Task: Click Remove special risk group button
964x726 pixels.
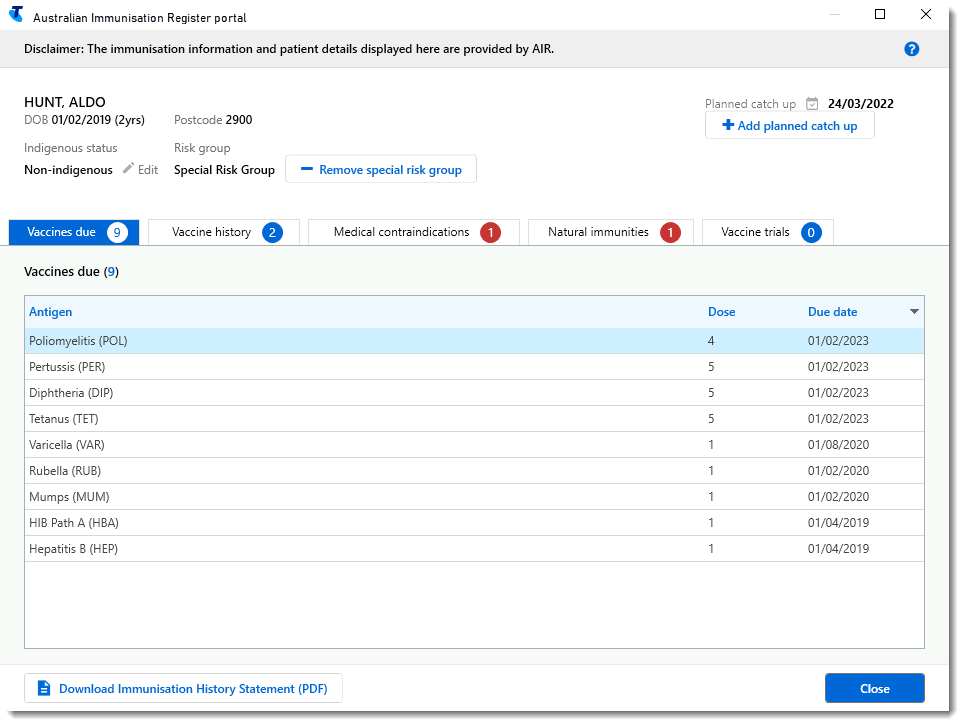Action: 381,169
